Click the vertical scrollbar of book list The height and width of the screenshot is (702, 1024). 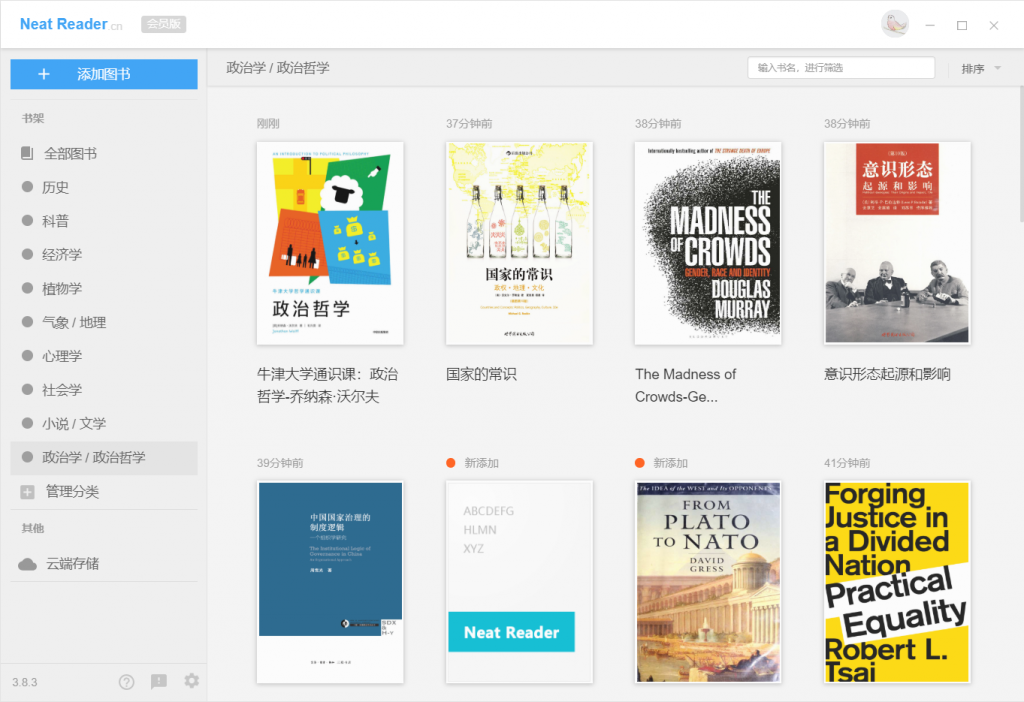pos(1021,154)
